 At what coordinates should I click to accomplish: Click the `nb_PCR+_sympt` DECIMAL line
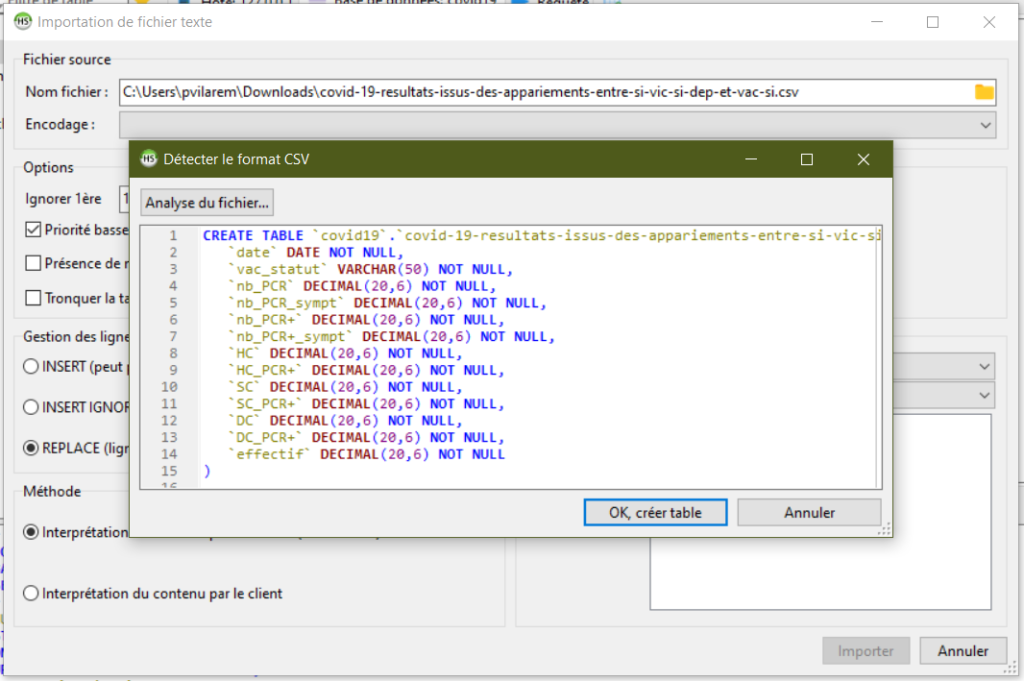(x=391, y=337)
